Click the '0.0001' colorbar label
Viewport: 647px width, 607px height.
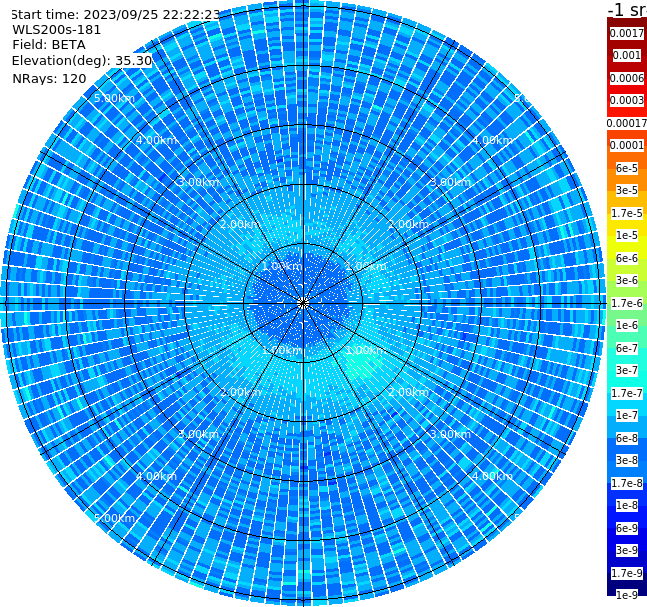click(627, 145)
